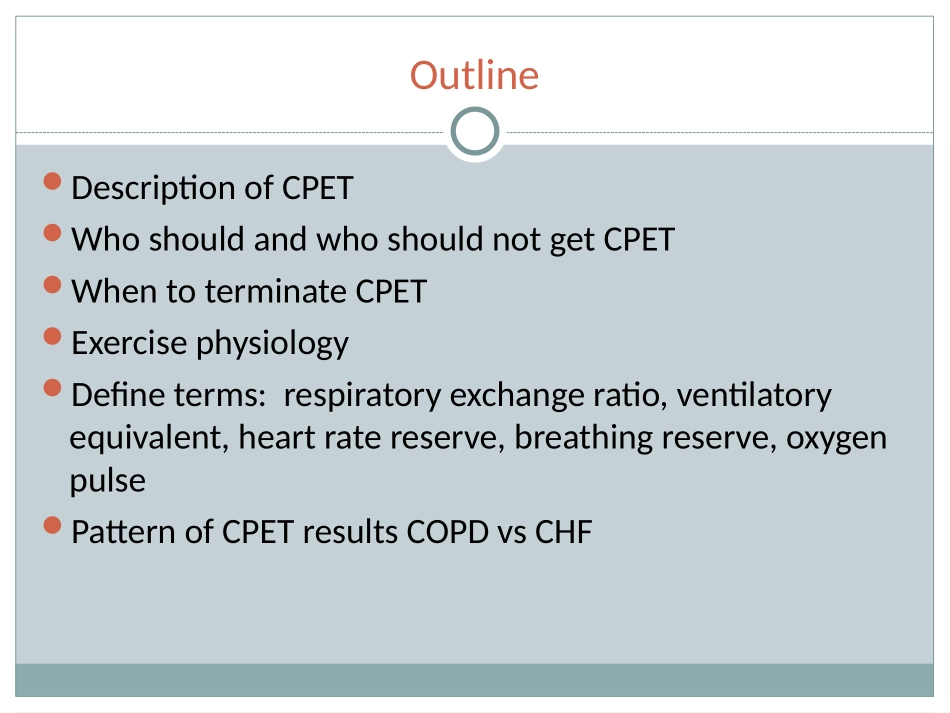Click the word ventilatory in the Define terms bullet
This screenshot has height=713, width=950.
754,396
